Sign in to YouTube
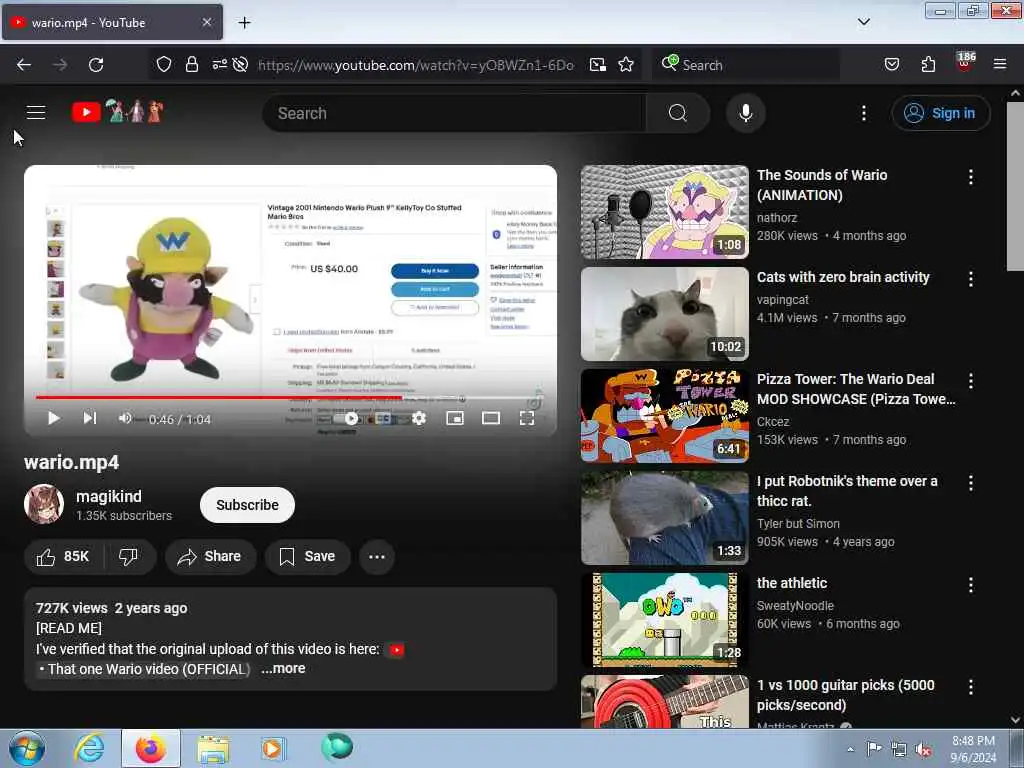This screenshot has height=768, width=1024. (x=940, y=113)
